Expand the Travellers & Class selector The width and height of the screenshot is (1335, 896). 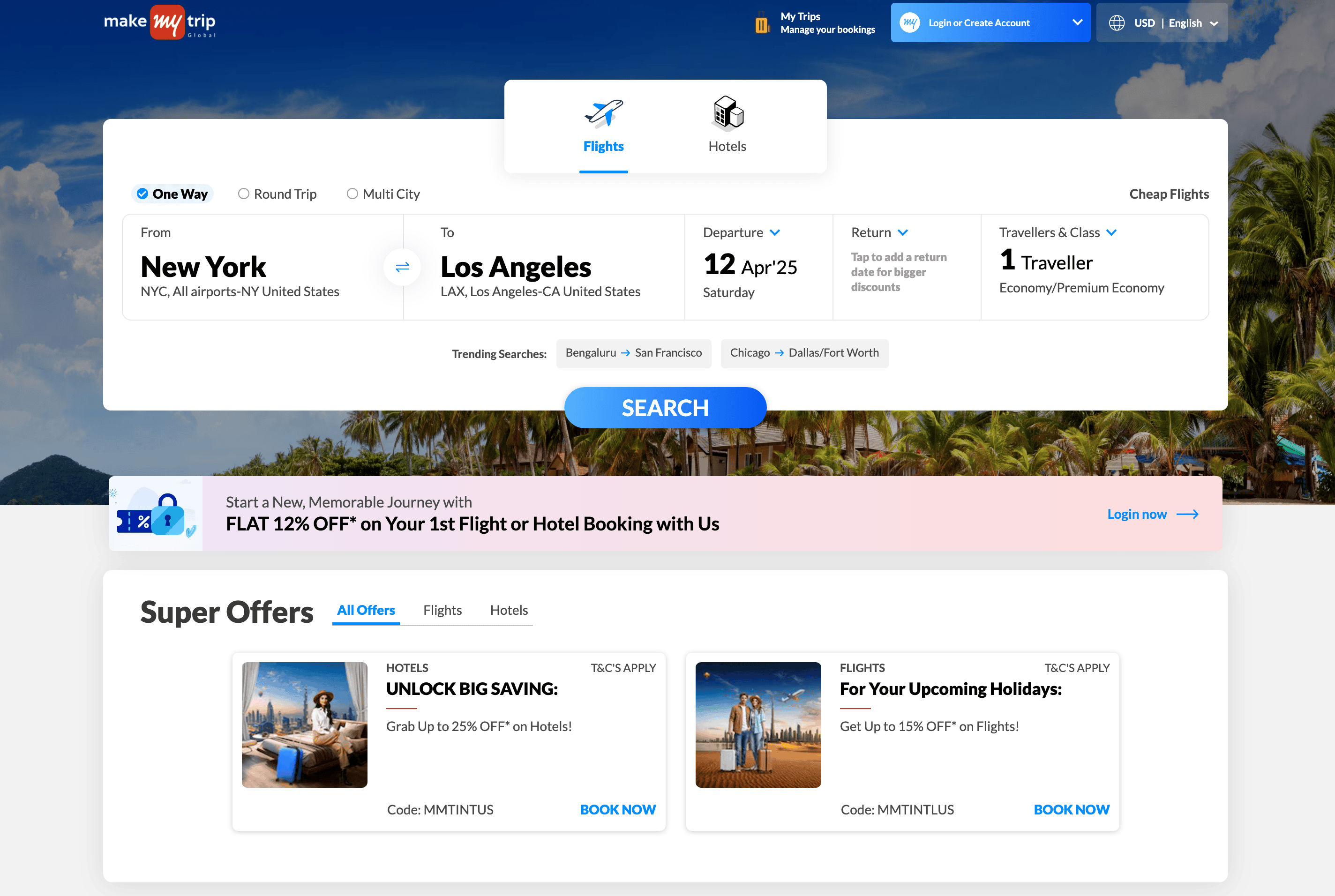1111,232
